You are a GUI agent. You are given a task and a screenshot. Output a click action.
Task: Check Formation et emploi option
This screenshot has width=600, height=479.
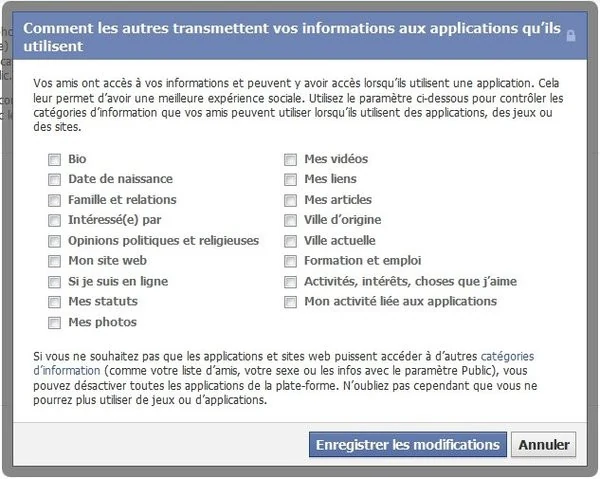pos(290,261)
